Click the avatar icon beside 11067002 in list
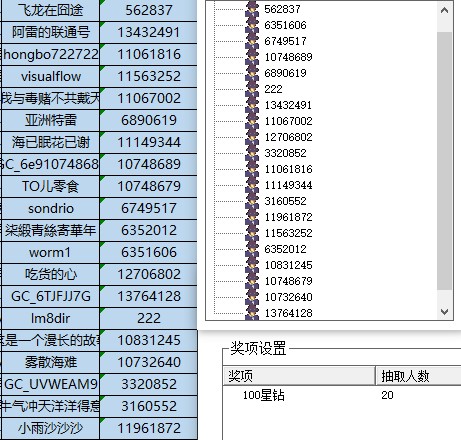Viewport: 461px width, 440px height. [x=252, y=121]
